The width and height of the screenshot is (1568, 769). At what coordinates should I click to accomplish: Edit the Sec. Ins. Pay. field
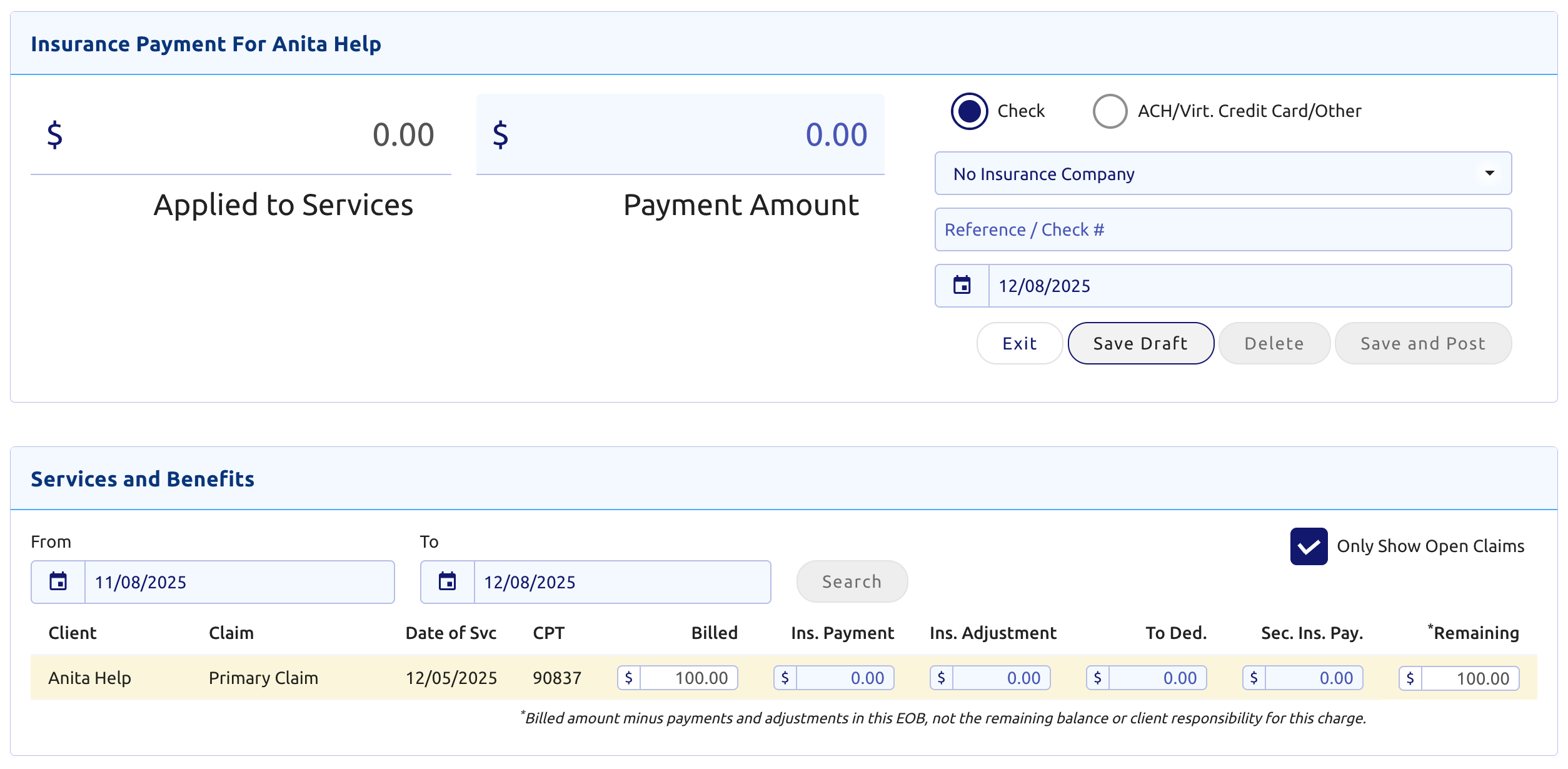[x=1313, y=678]
